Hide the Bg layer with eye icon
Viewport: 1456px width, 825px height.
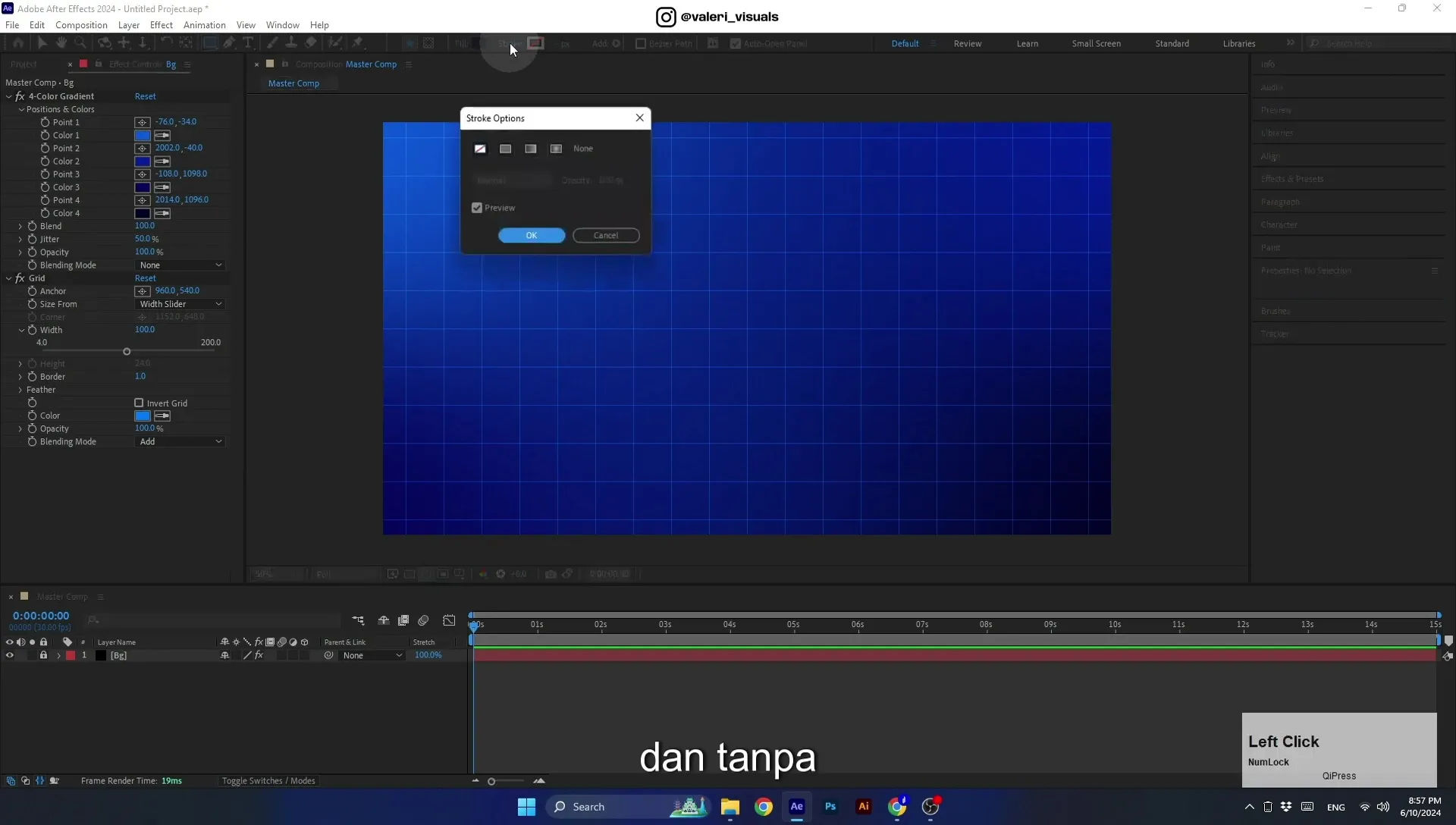[10, 655]
